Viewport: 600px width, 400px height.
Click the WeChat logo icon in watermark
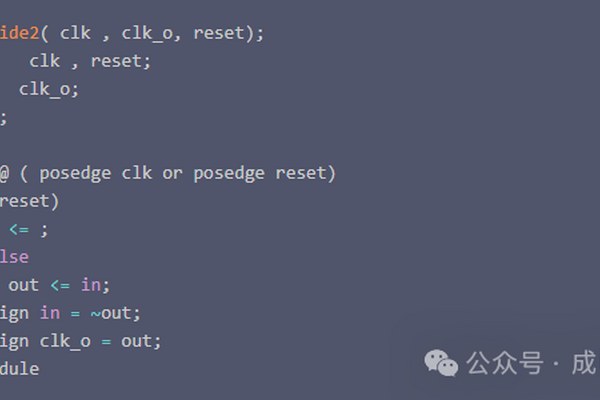pos(439,361)
